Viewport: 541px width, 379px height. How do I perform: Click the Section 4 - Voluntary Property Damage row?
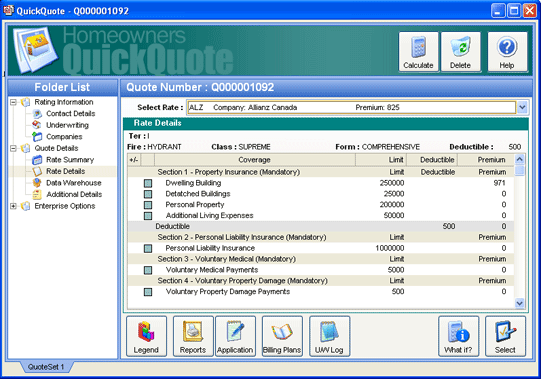point(321,281)
